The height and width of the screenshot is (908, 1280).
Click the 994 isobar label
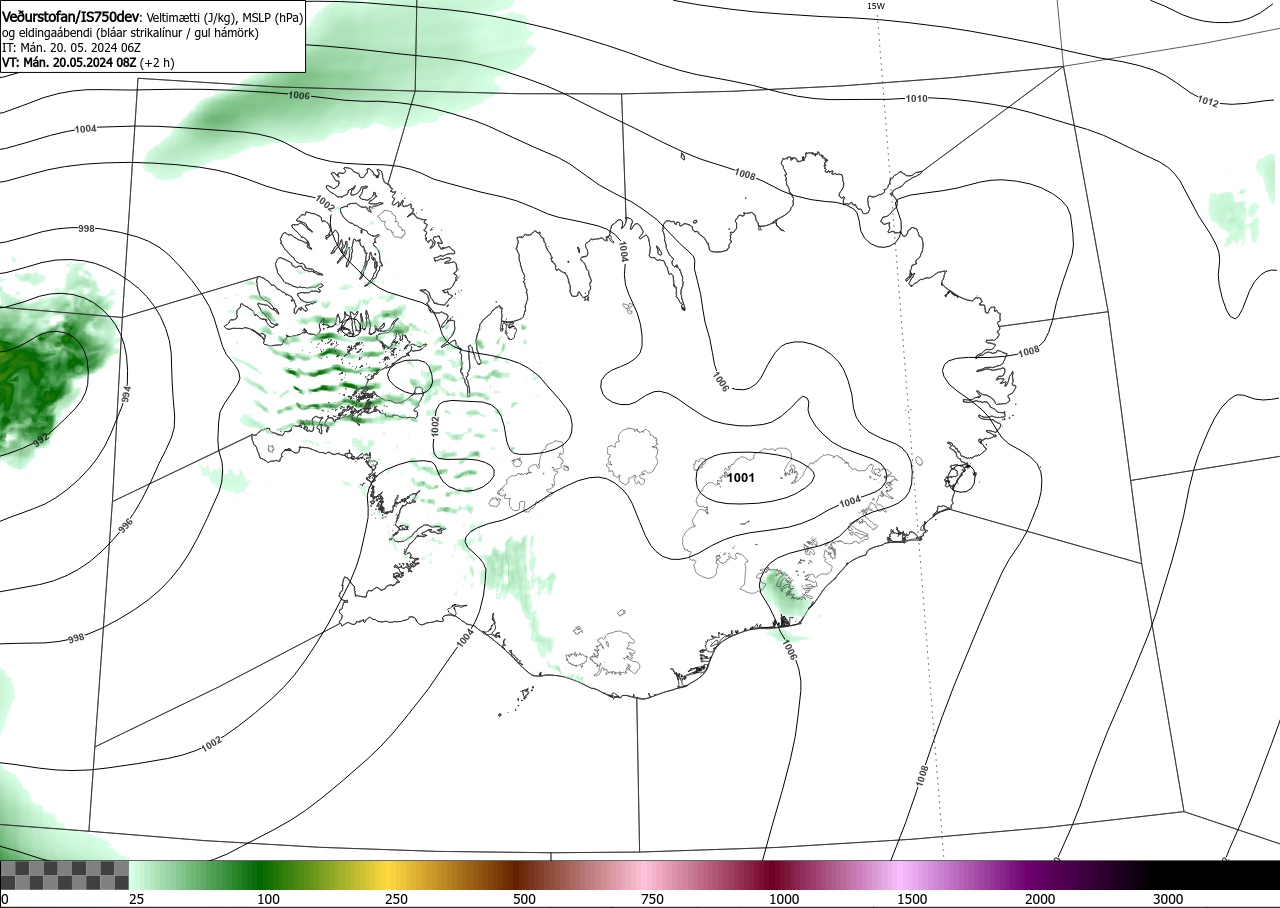126,394
